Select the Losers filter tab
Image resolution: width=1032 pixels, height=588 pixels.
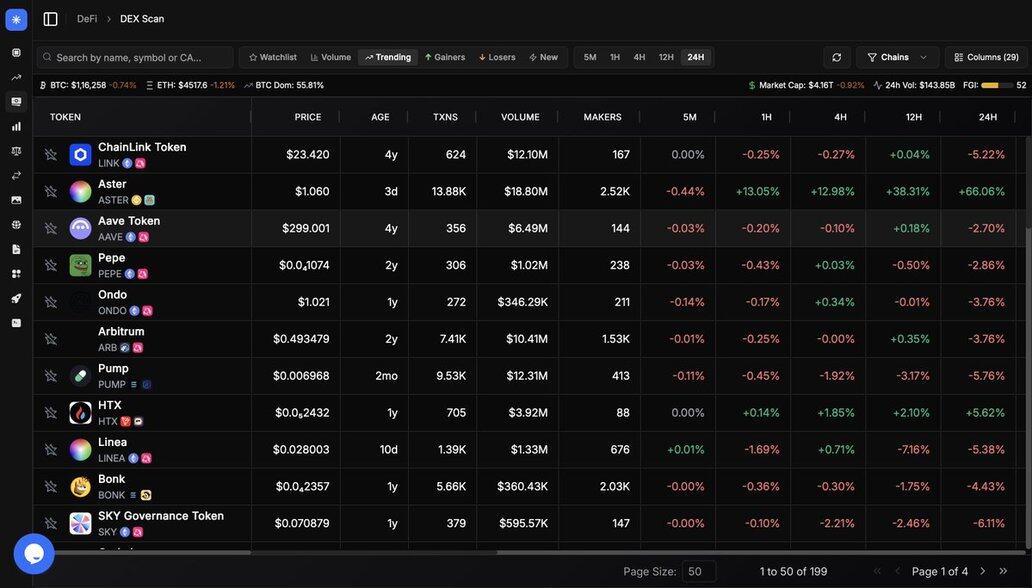(x=497, y=57)
